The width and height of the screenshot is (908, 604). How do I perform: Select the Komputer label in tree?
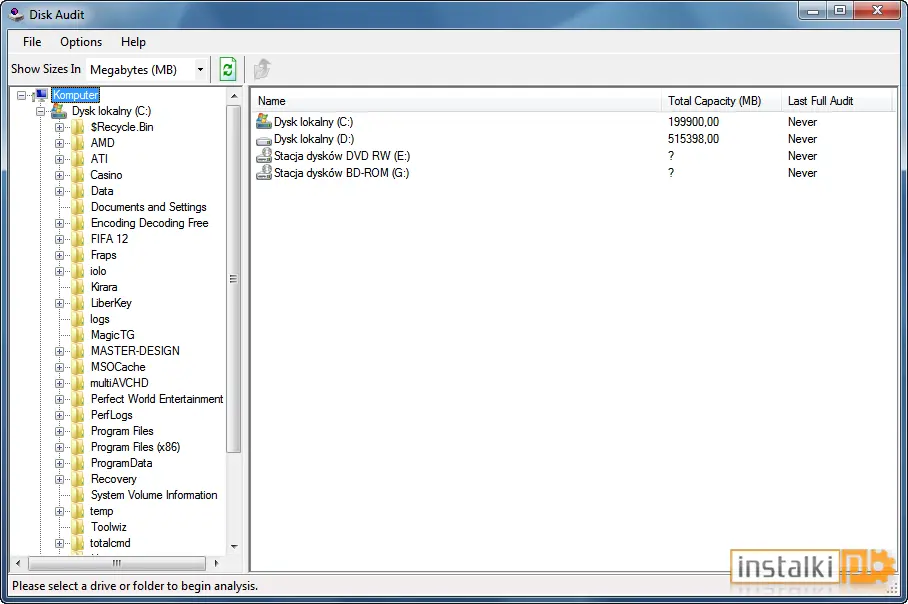point(75,94)
